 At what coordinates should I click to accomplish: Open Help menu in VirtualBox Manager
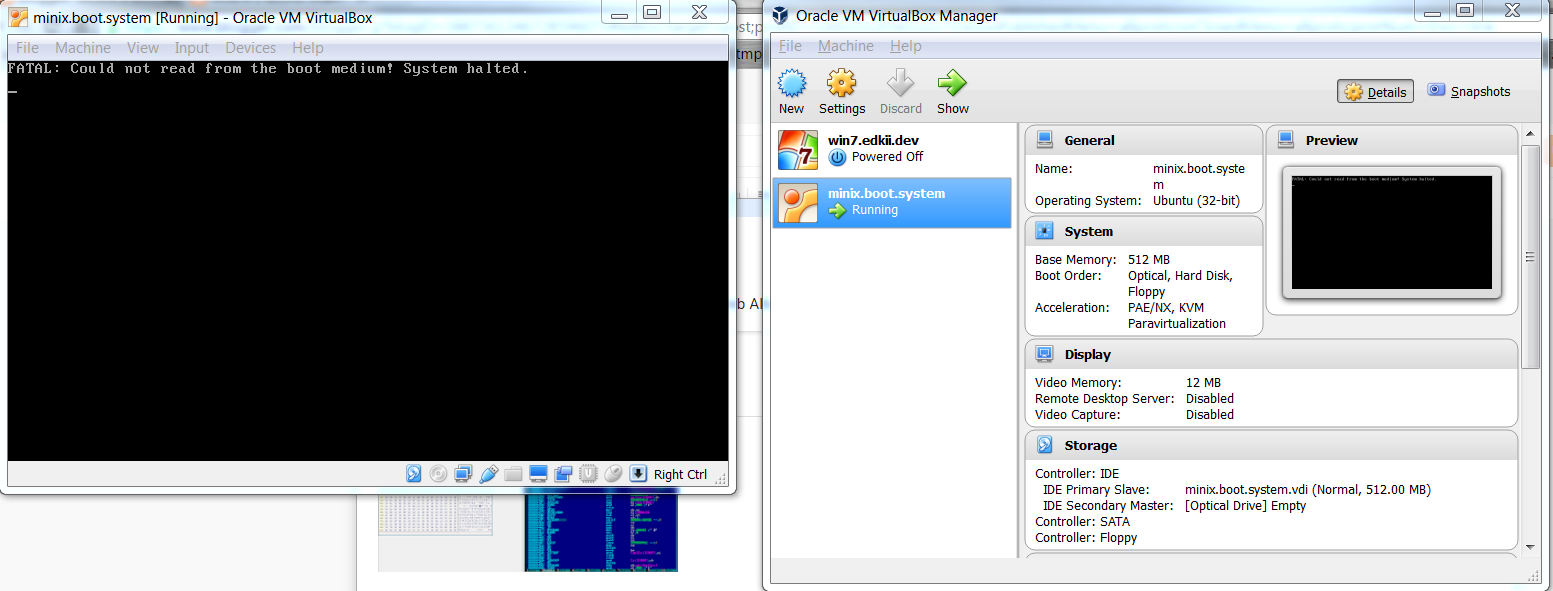click(x=906, y=46)
